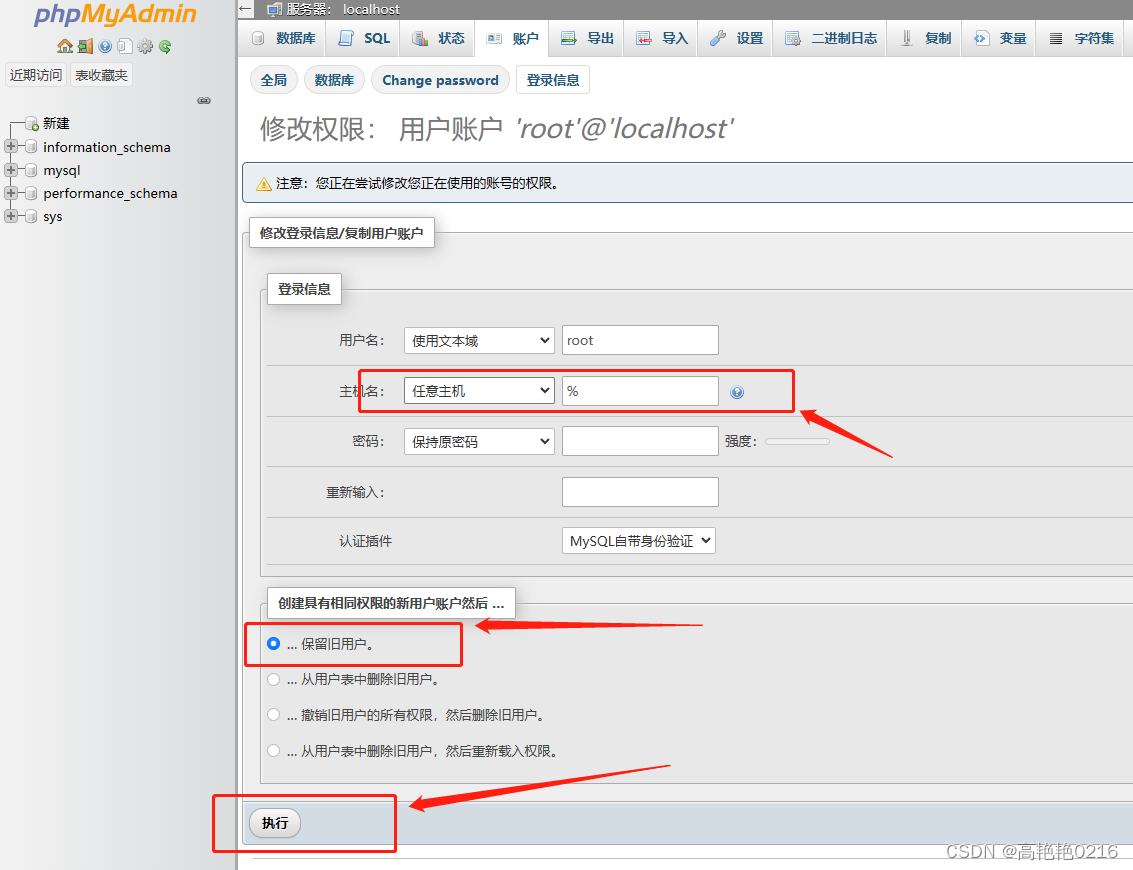Click the mysql database cylinder icon

(x=31, y=170)
